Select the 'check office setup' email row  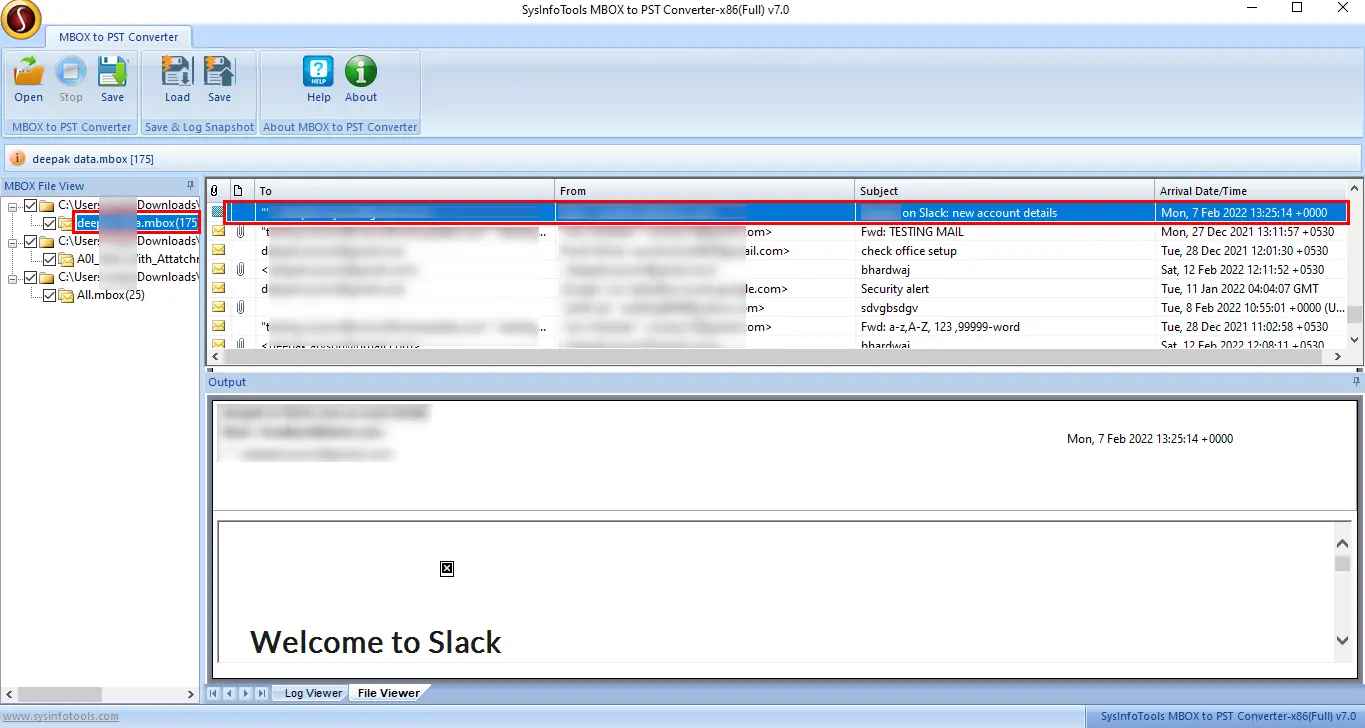pyautogui.click(x=777, y=251)
